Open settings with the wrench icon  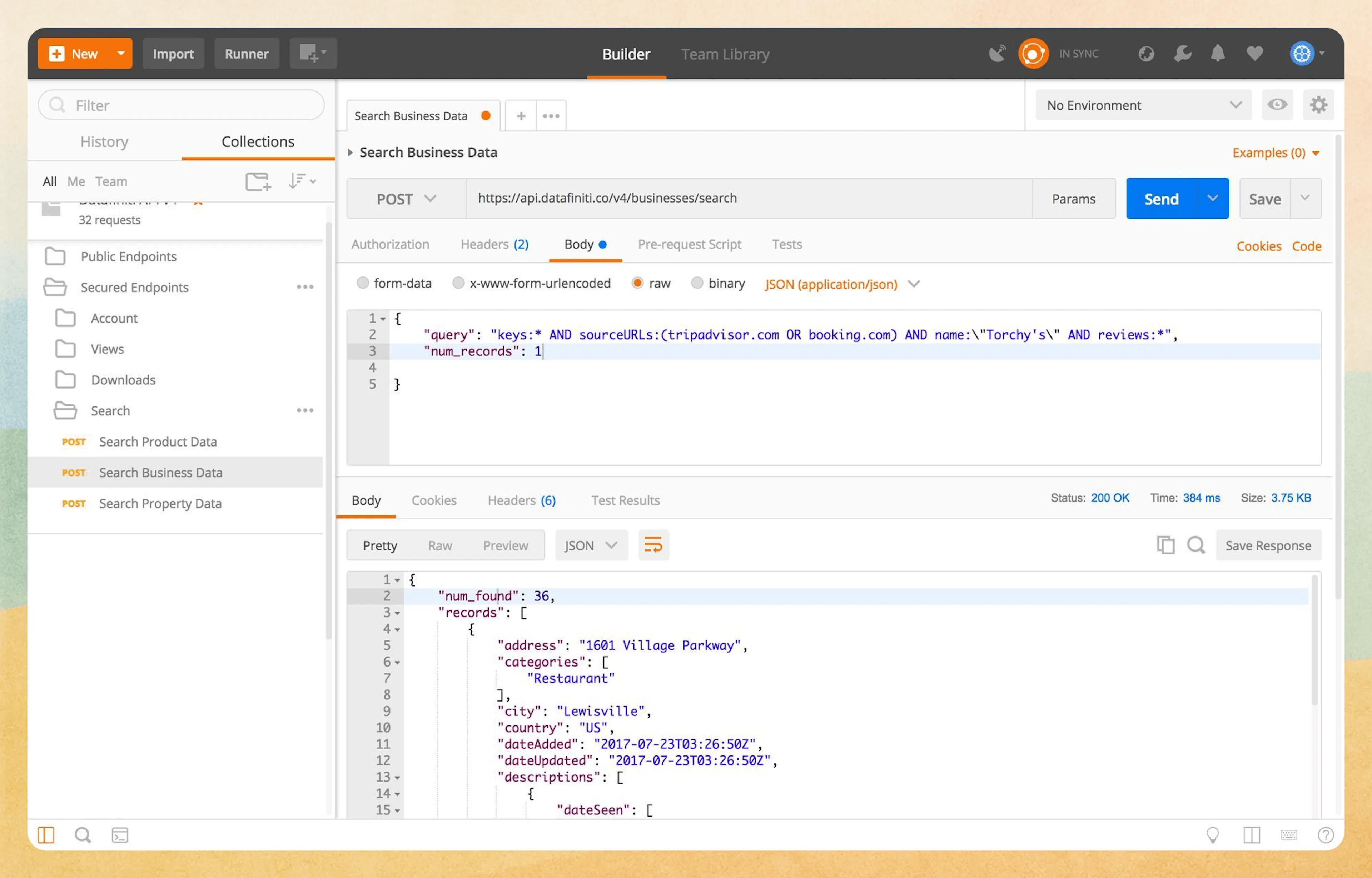coord(1182,53)
